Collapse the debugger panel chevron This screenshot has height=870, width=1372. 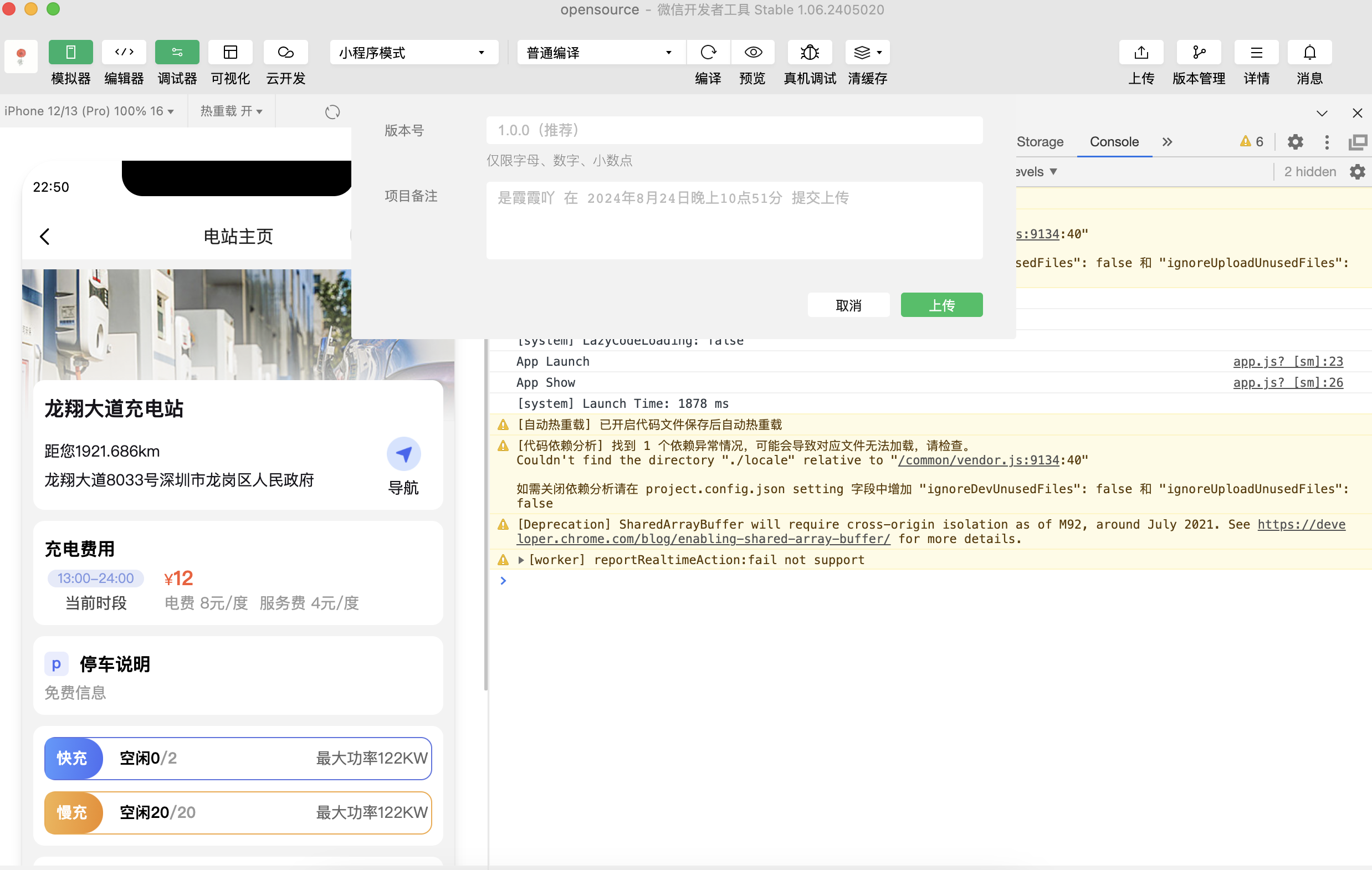pyautogui.click(x=1322, y=113)
